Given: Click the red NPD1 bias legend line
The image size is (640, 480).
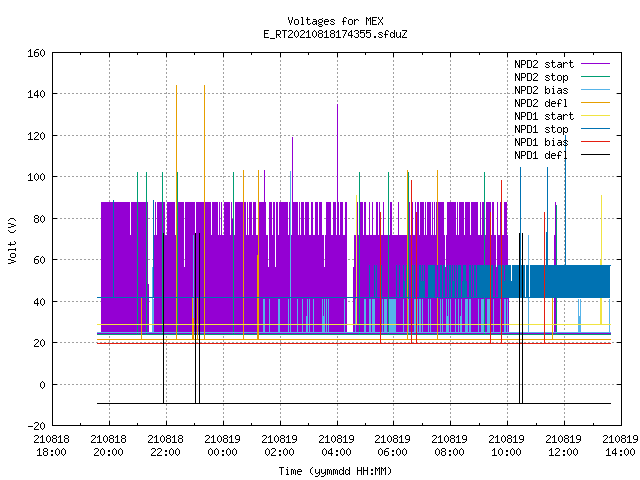Looking at the screenshot, I should pyautogui.click(x=596, y=142).
